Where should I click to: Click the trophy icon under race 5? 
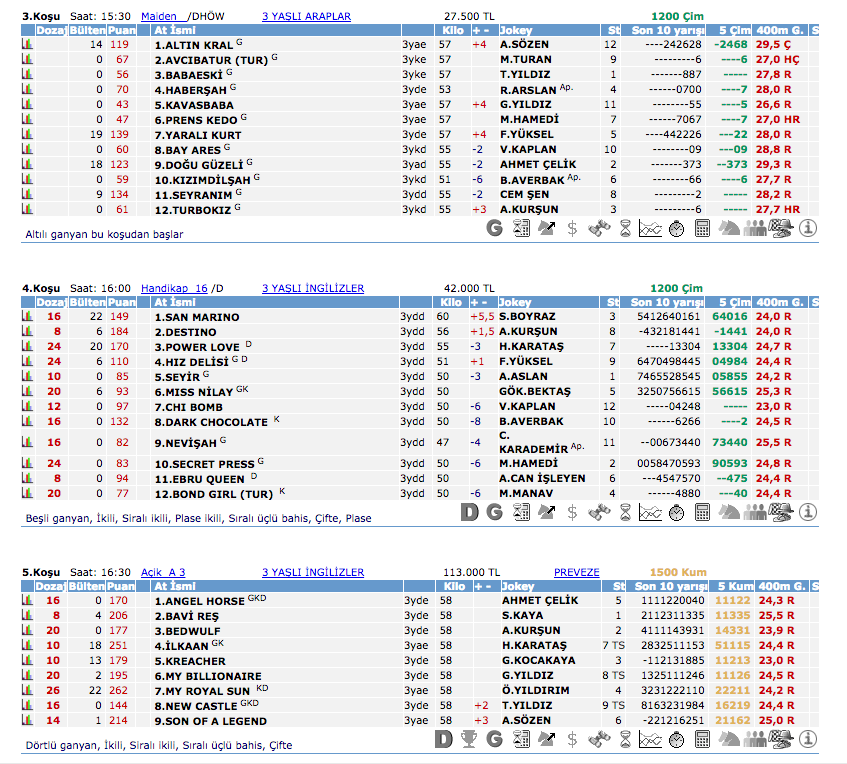click(x=469, y=739)
